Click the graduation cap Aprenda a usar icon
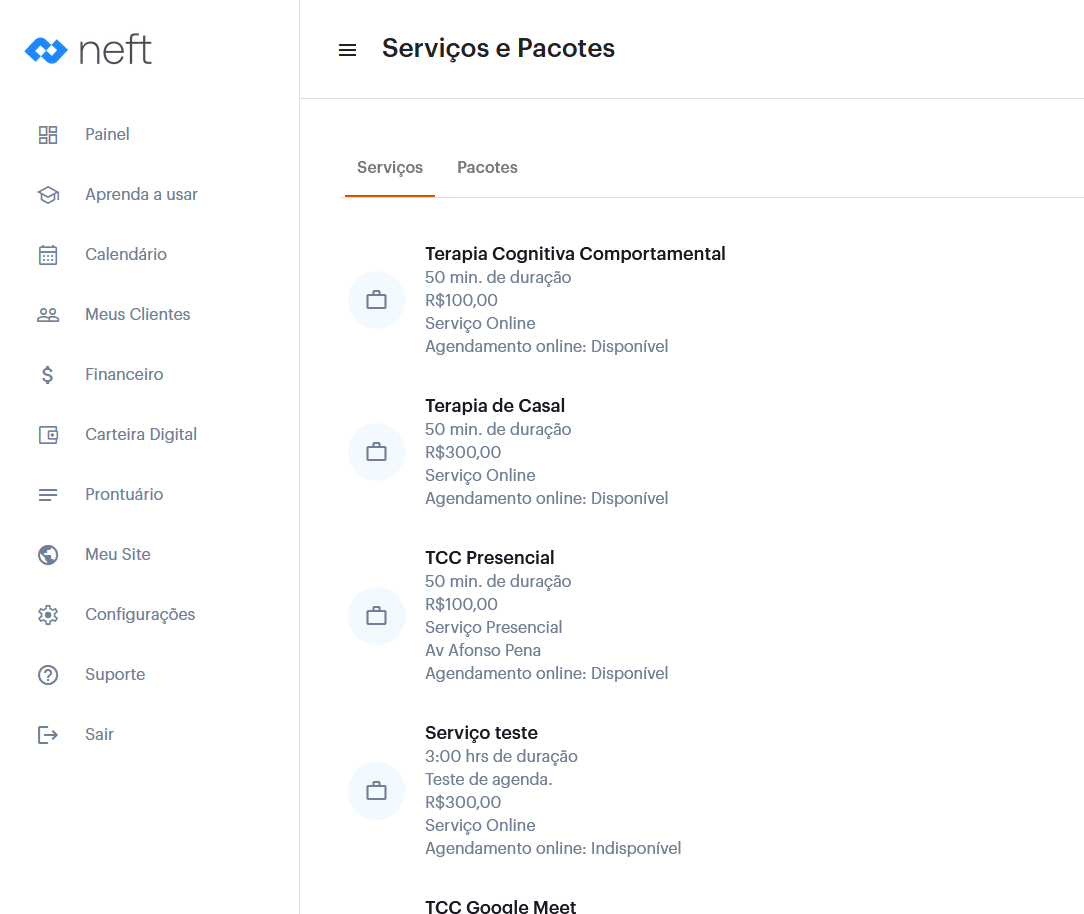The image size is (1084, 914). [48, 195]
